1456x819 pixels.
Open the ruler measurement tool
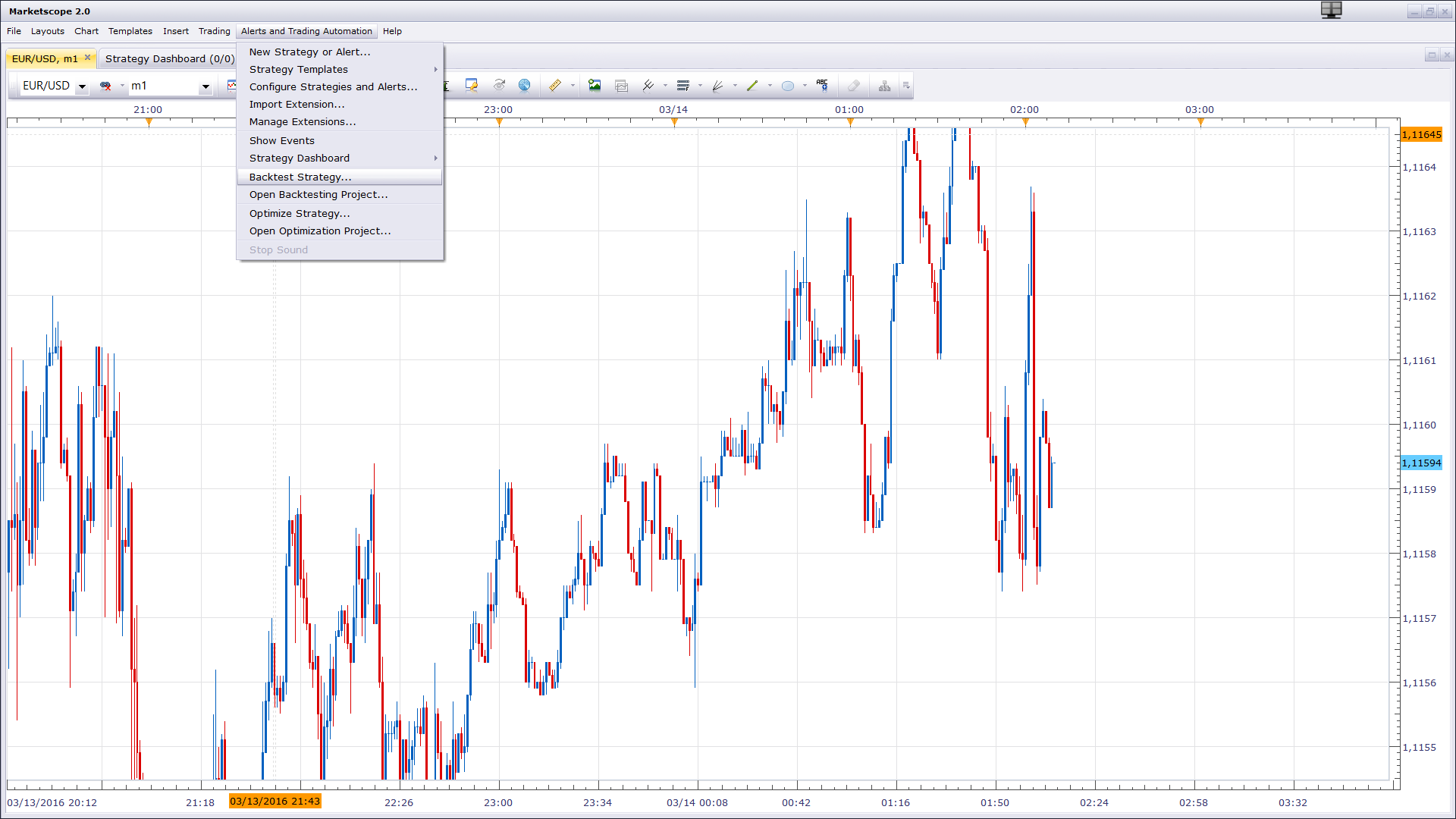pyautogui.click(x=555, y=86)
